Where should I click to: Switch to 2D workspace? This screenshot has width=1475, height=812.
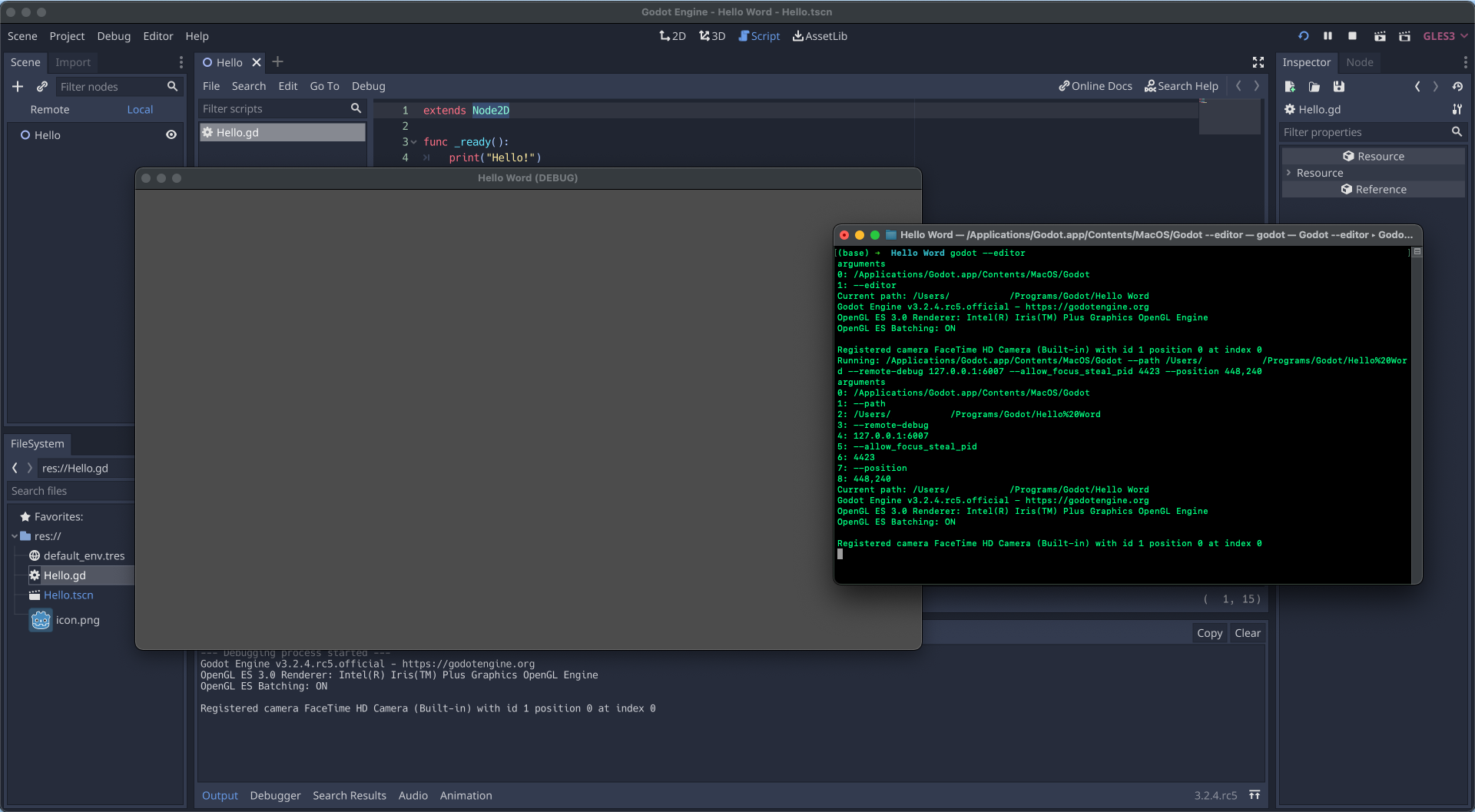coord(672,36)
